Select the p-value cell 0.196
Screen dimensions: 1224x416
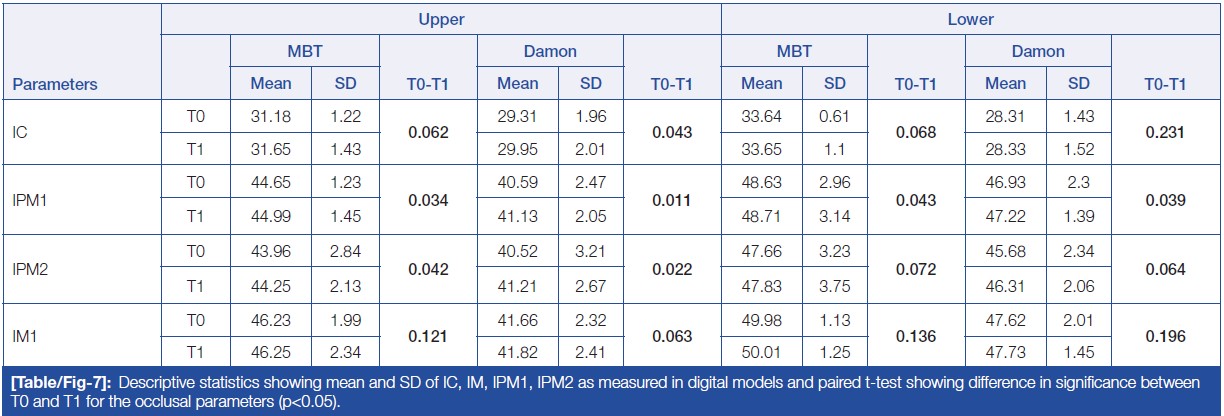coord(1164,337)
